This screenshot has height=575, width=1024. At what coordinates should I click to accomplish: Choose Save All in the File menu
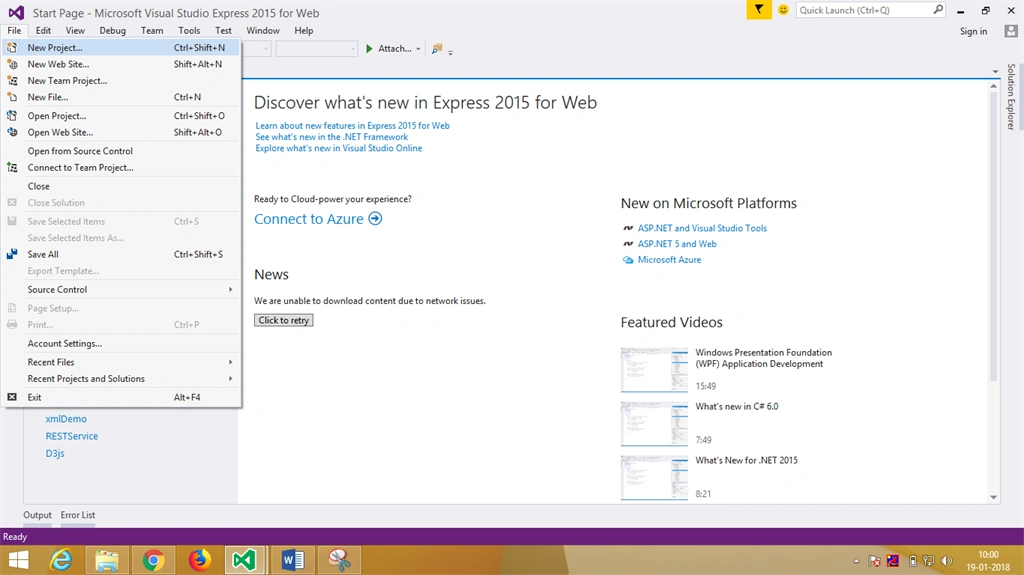(121, 254)
